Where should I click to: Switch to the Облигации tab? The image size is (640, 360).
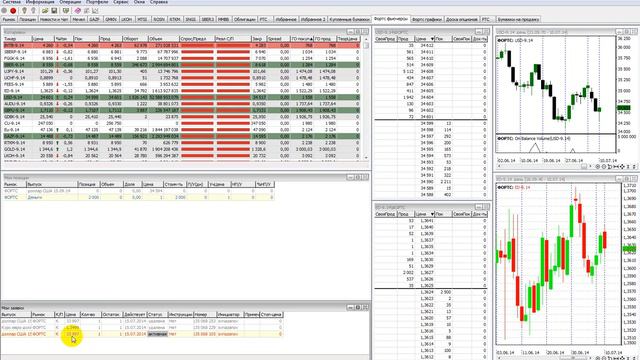pyautogui.click(x=244, y=19)
